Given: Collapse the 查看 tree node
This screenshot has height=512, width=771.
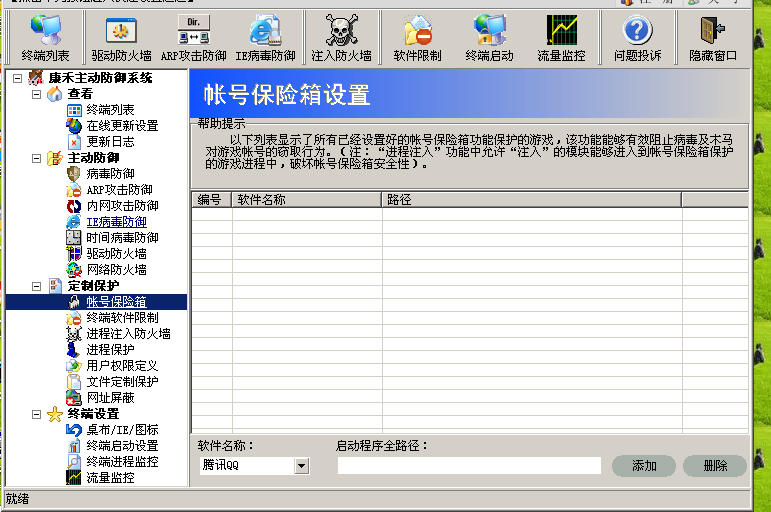Looking at the screenshot, I should [x=37, y=94].
